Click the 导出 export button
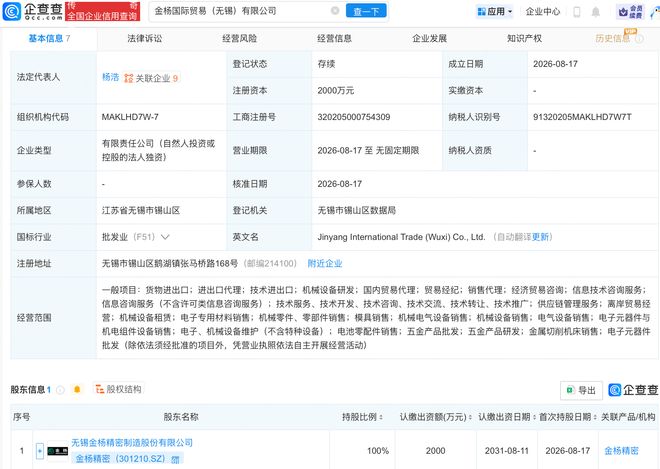 coord(581,390)
